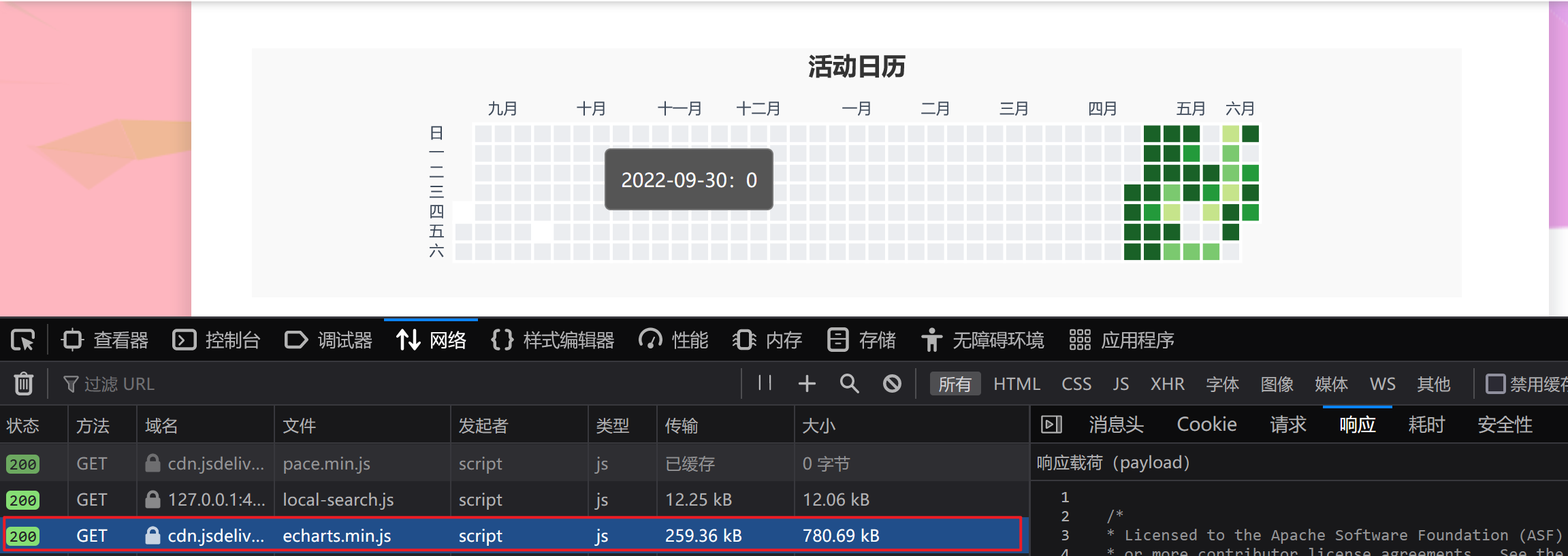Open the 消息头 details tab
Screen dimensions: 1568x556
[x=1115, y=425]
